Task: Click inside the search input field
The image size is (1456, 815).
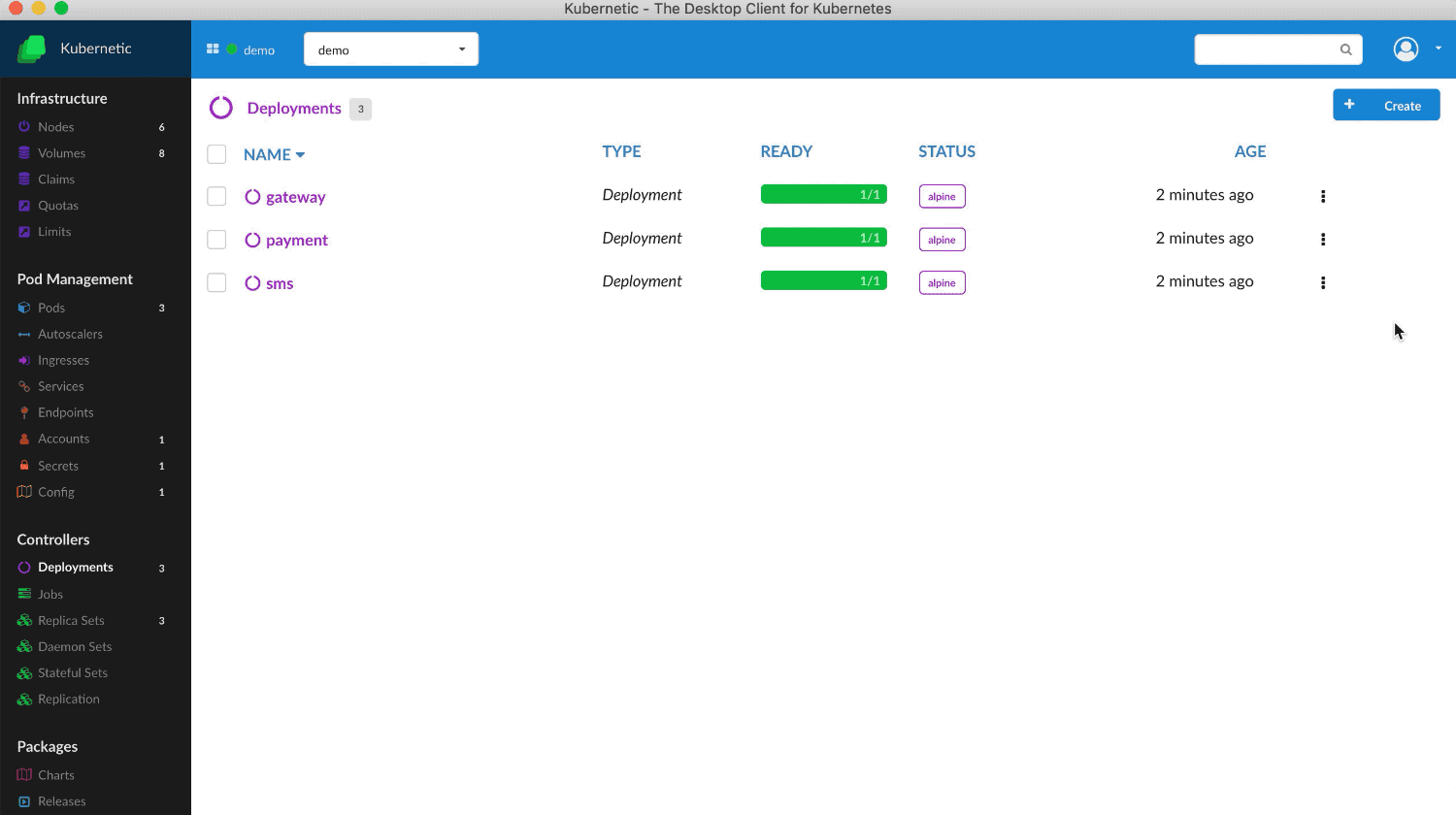Action: (x=1266, y=49)
